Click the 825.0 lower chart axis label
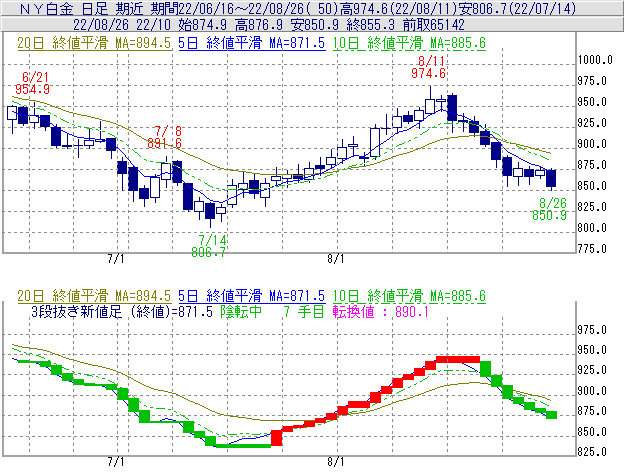The image size is (624, 475). (x=592, y=452)
